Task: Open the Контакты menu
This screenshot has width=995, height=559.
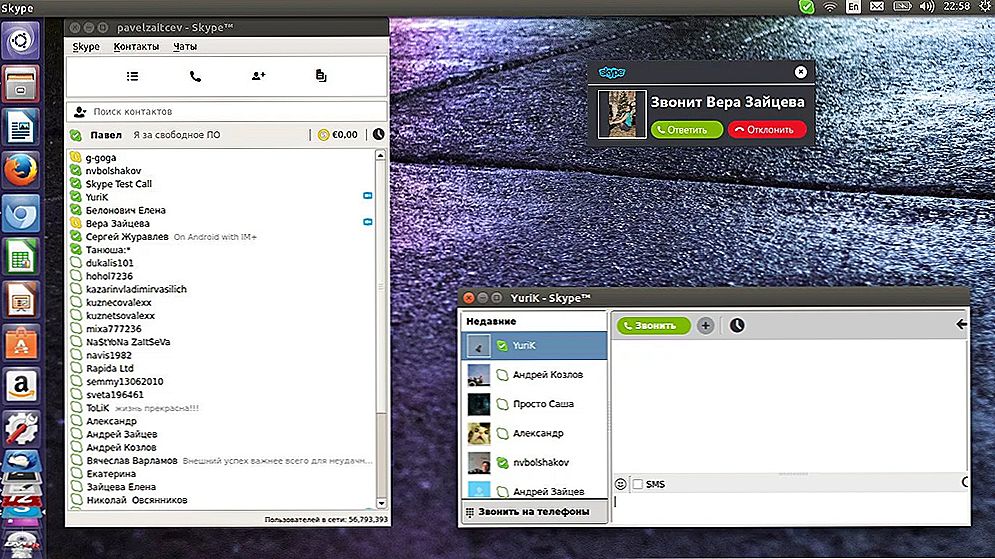Action: click(x=136, y=46)
